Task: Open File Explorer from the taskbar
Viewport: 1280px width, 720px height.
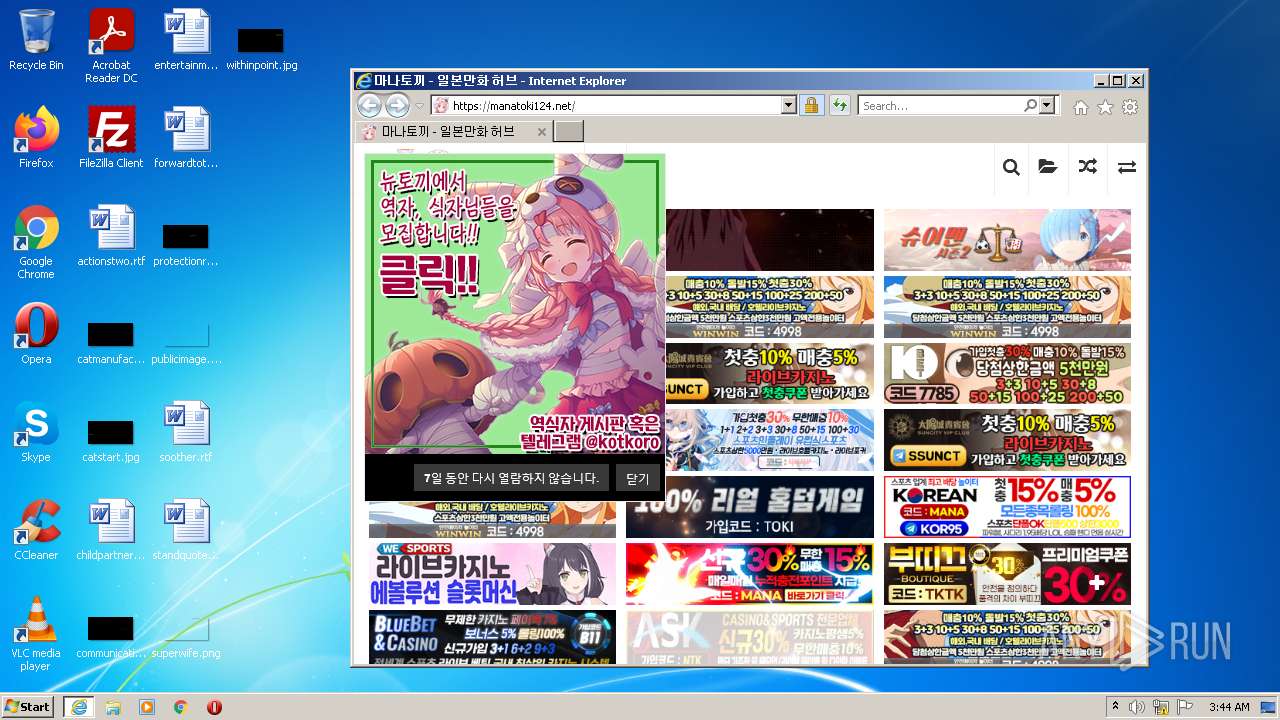Action: tap(113, 707)
